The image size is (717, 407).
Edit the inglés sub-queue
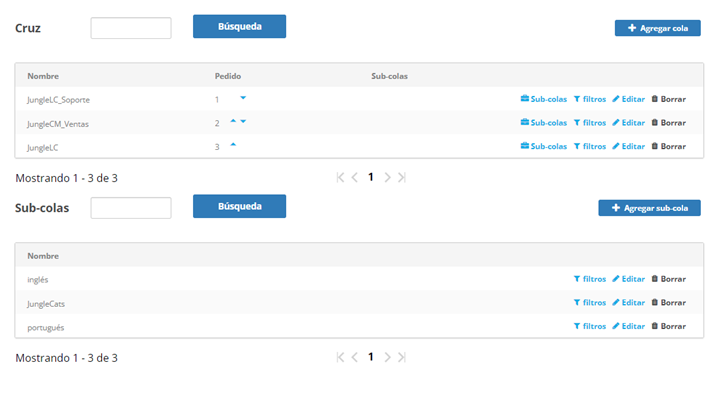629,279
